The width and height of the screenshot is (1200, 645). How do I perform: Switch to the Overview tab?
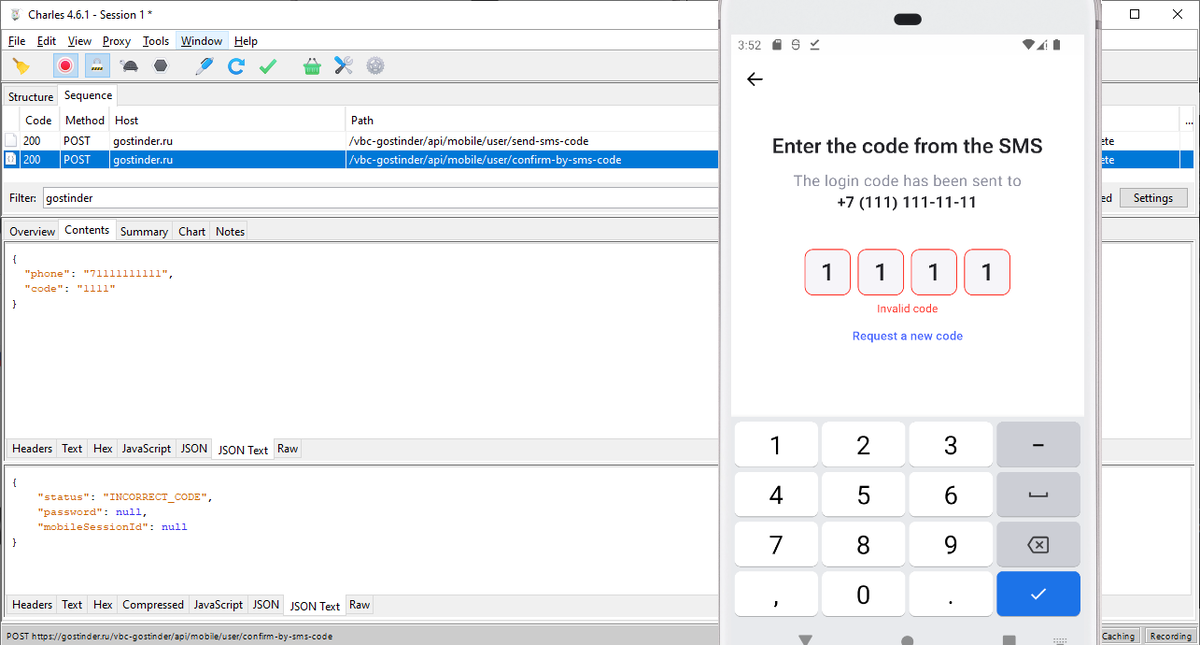click(32, 231)
